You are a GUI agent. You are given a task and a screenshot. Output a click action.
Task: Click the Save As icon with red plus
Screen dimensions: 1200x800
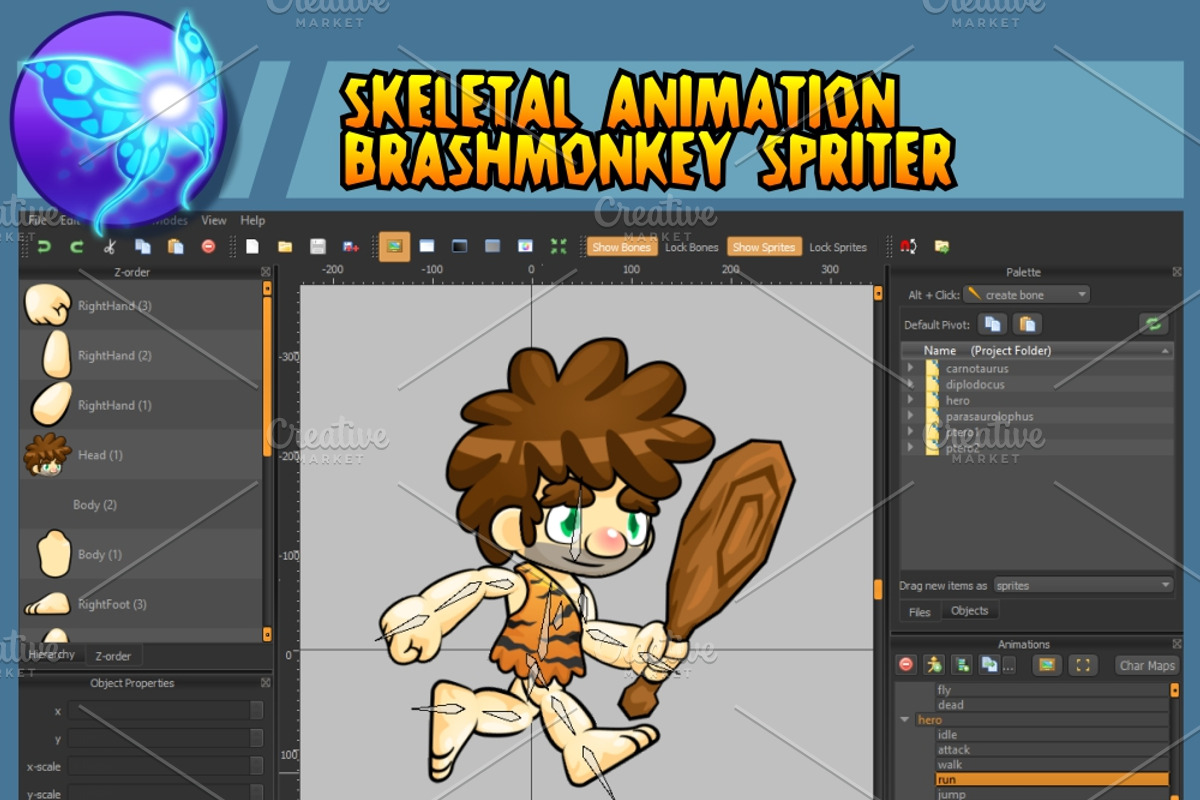point(351,246)
